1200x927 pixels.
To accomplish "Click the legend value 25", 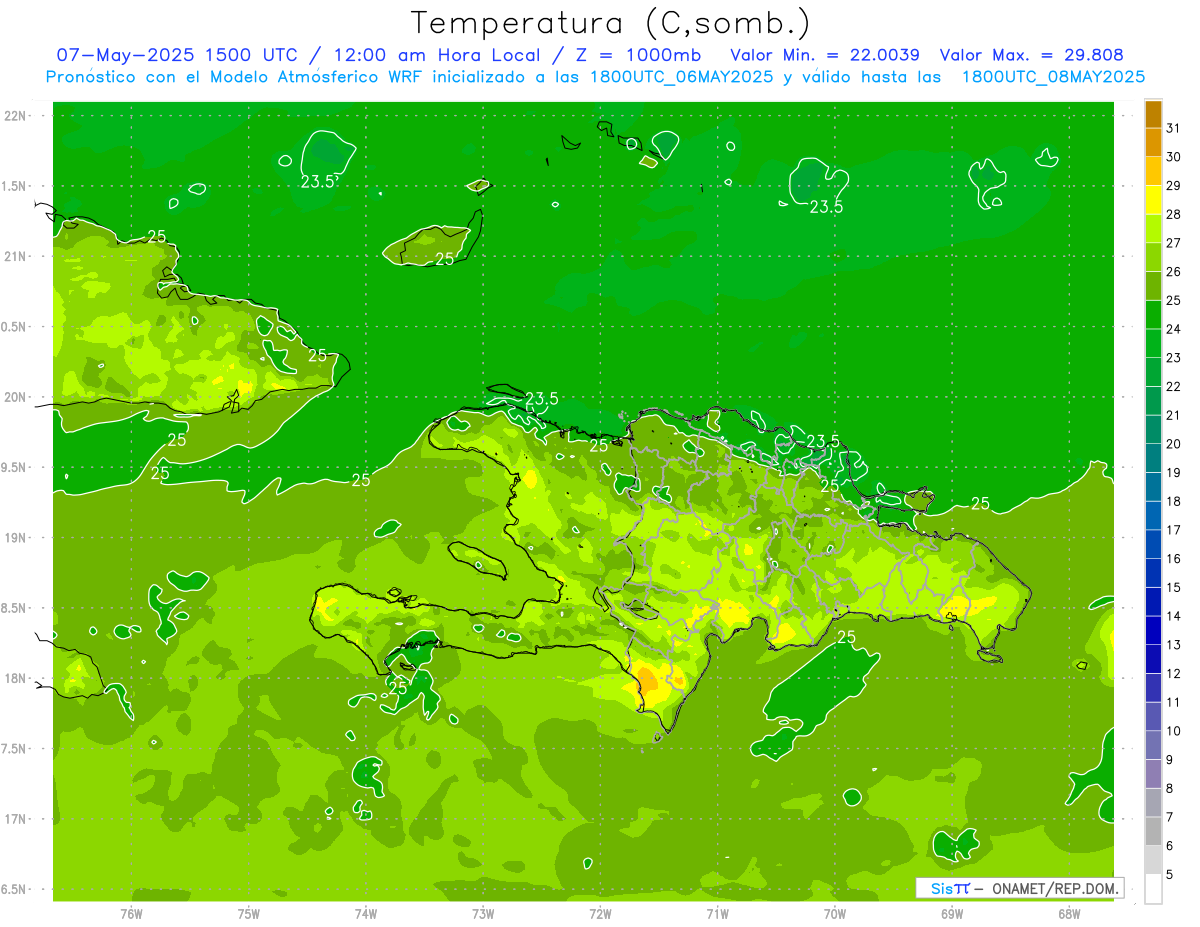I will tap(1174, 300).
